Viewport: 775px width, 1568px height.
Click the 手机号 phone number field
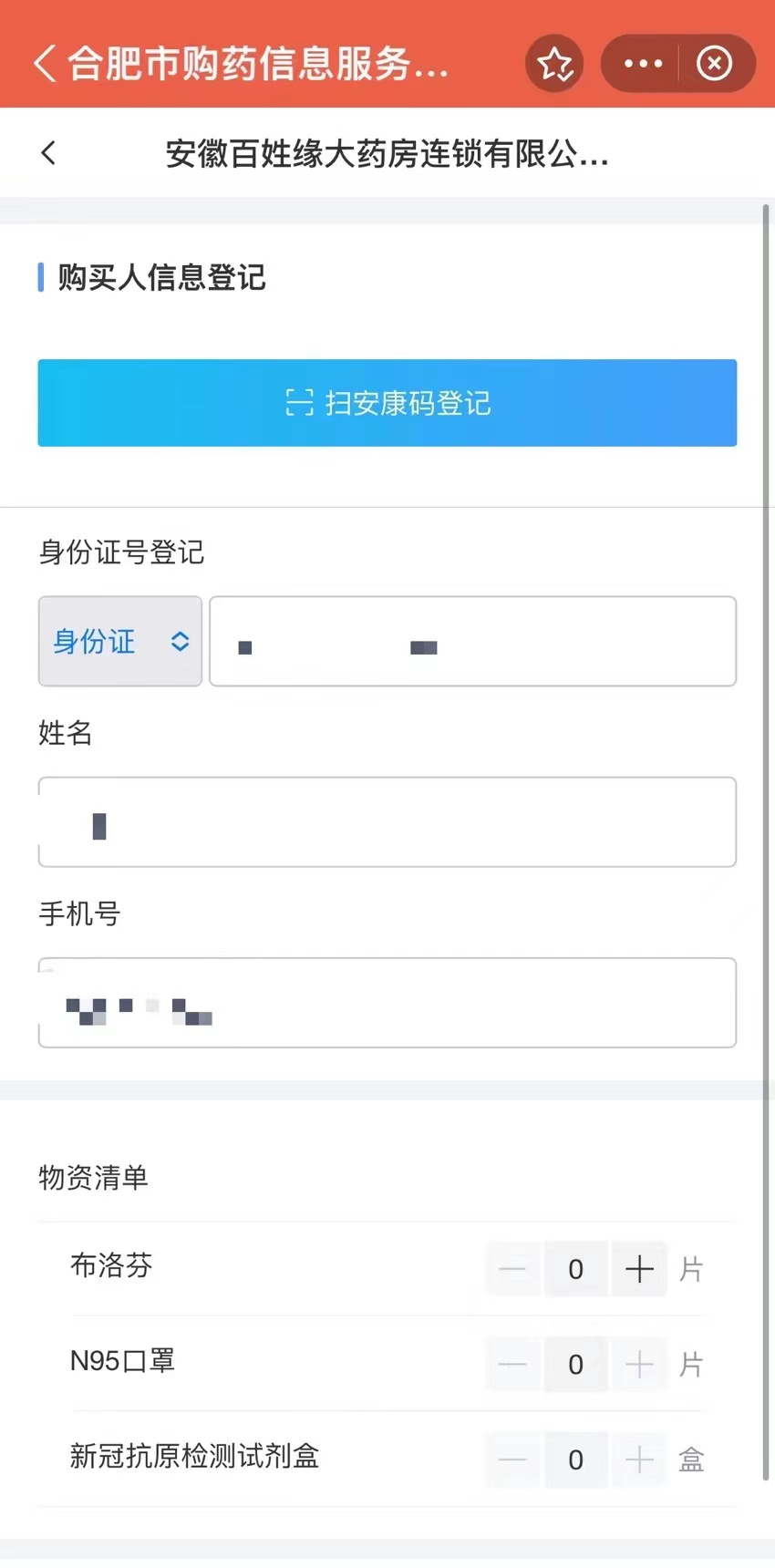[x=387, y=1002]
